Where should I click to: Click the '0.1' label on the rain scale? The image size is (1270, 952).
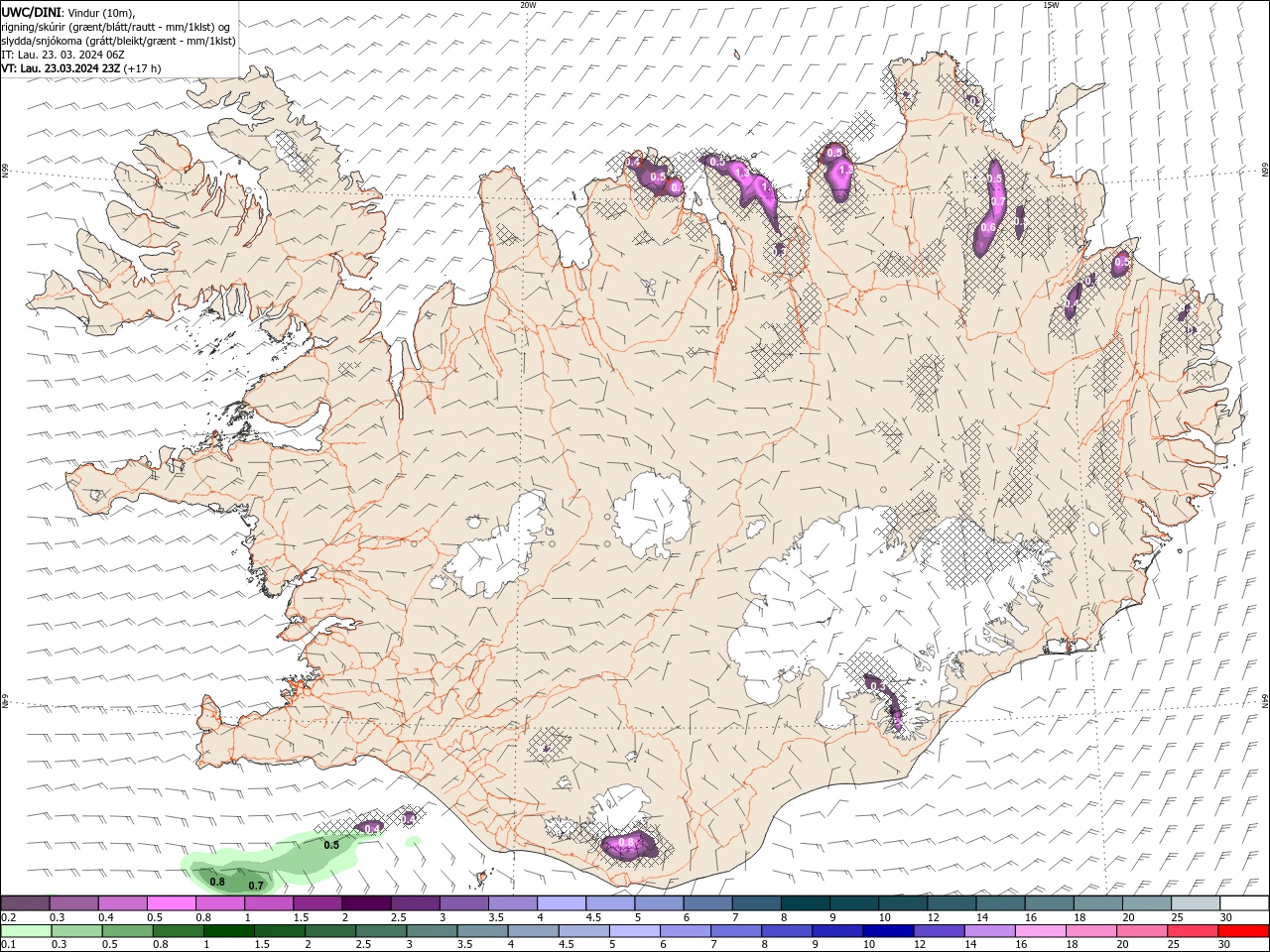pyautogui.click(x=8, y=945)
